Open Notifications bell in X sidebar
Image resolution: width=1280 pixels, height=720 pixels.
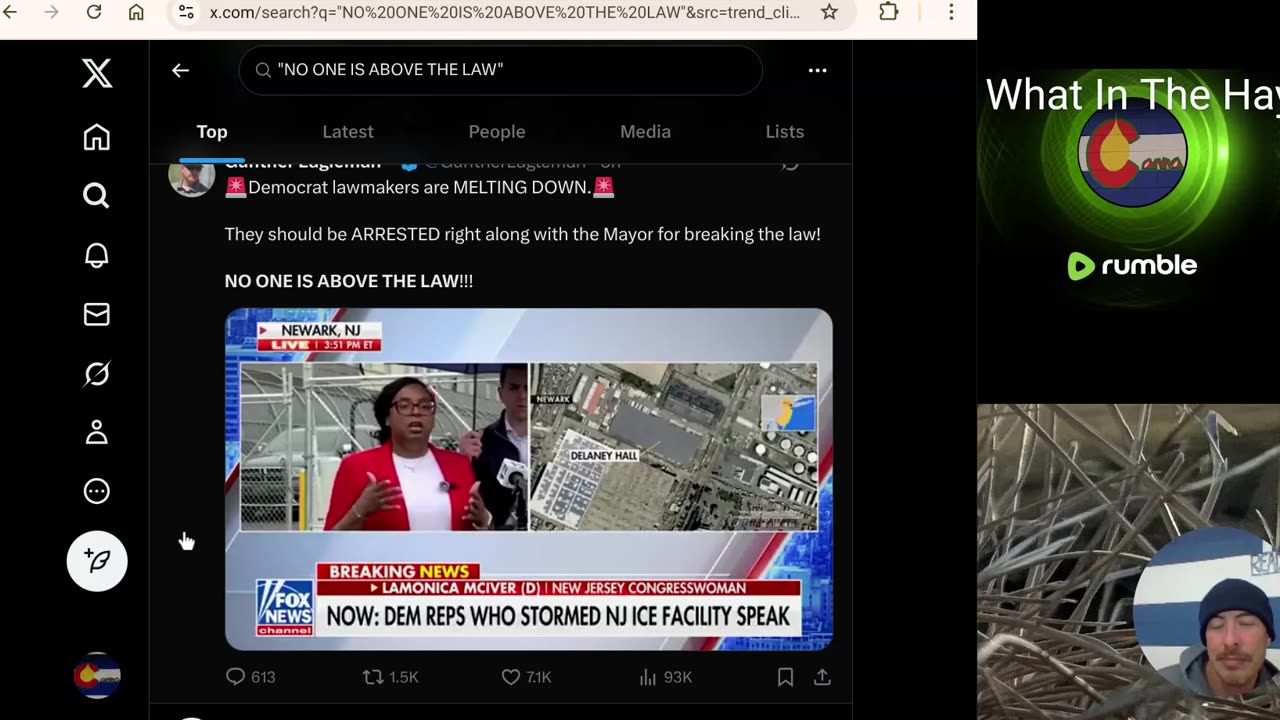point(97,255)
